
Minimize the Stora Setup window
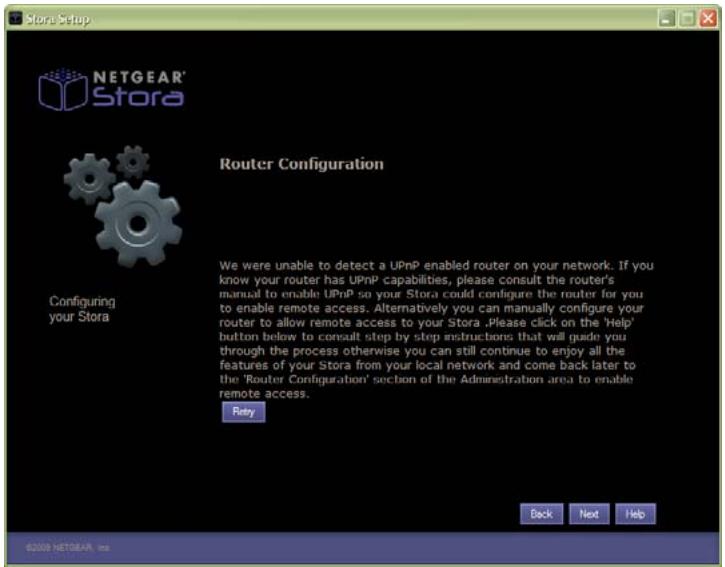click(666, 18)
